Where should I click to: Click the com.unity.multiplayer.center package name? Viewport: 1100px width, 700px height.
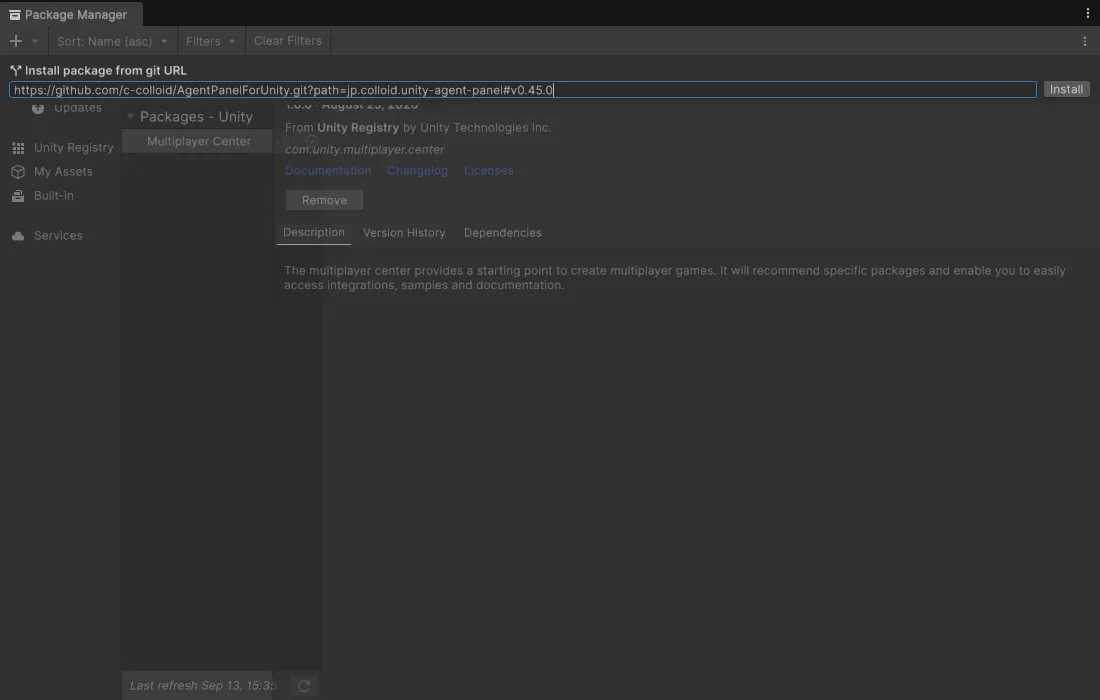[364, 149]
